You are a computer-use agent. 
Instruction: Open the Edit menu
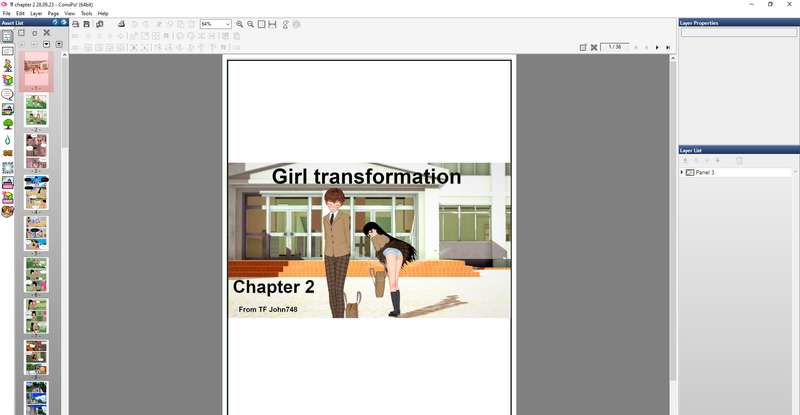(x=20, y=13)
